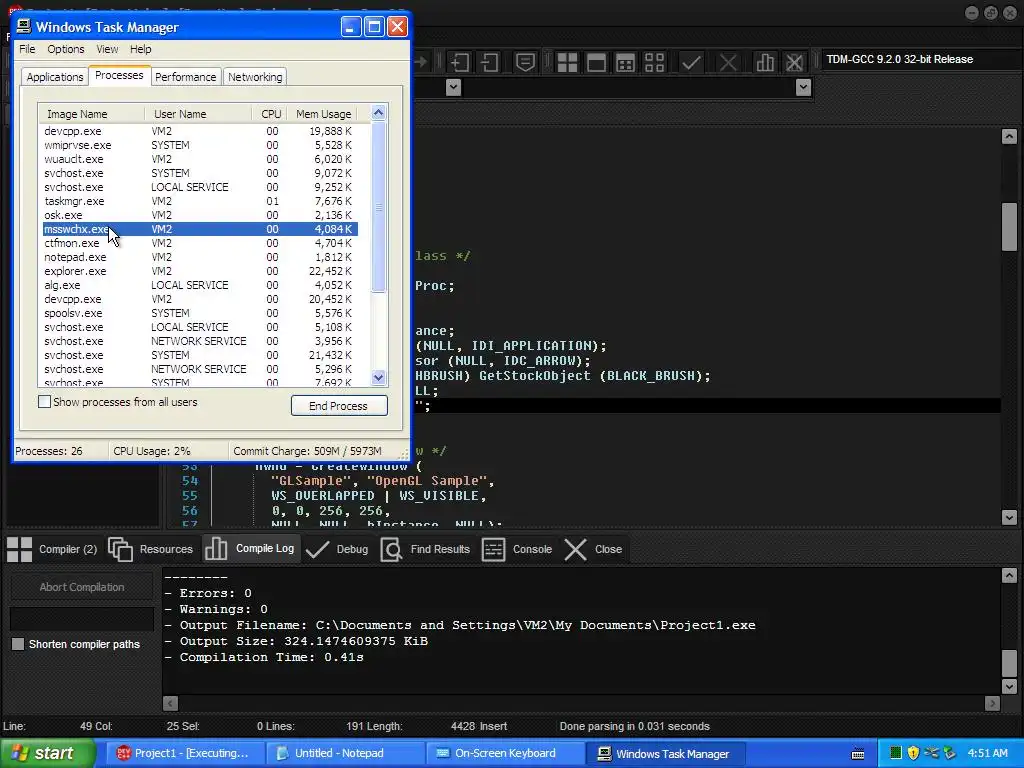This screenshot has height=768, width=1024.
Task: Click the keyboard icon beside the system tray
Action: (x=858, y=754)
